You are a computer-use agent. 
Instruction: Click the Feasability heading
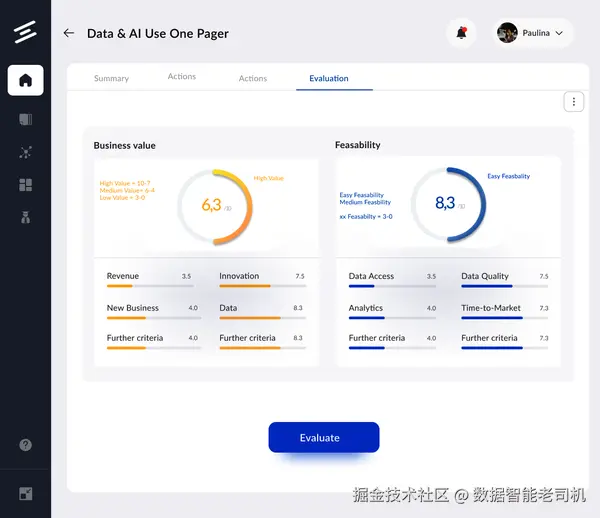point(358,145)
